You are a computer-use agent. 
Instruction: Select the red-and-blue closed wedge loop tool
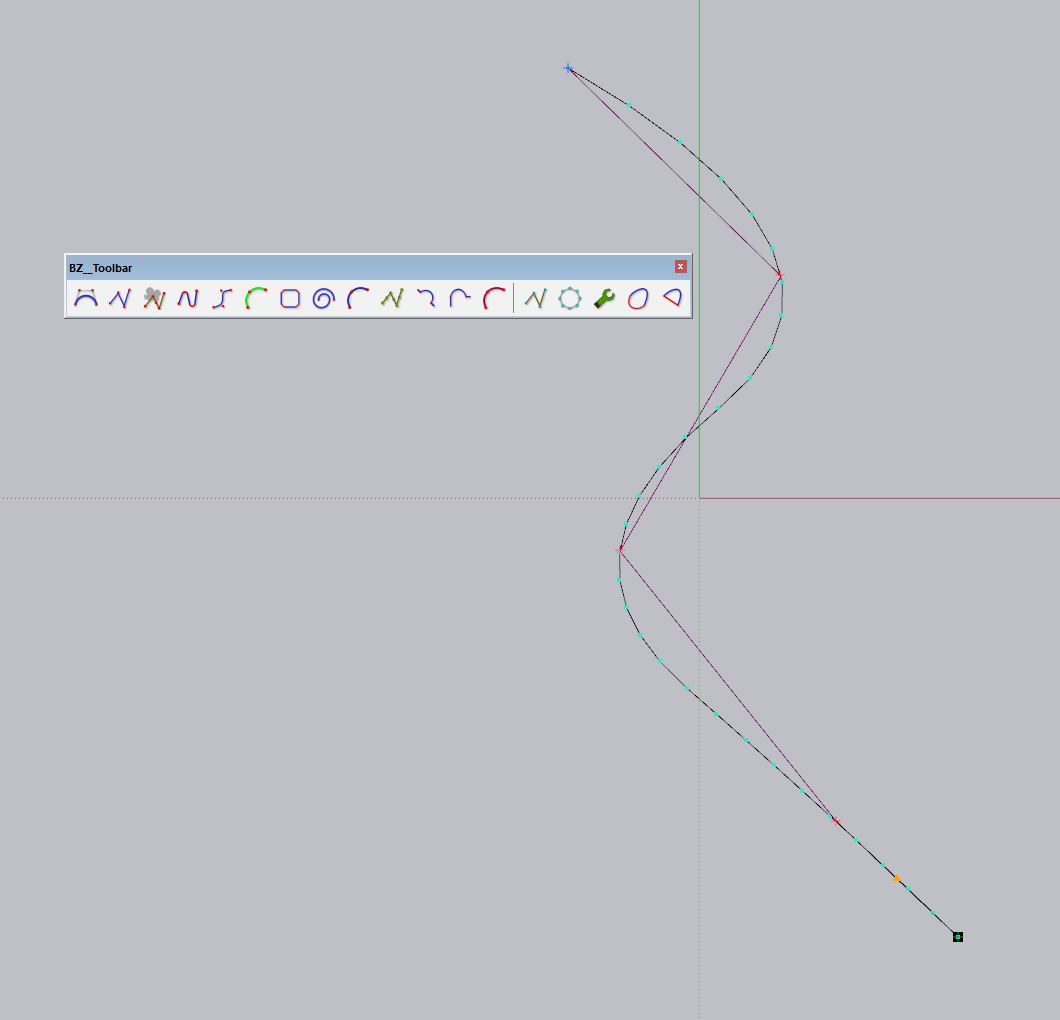click(x=672, y=298)
